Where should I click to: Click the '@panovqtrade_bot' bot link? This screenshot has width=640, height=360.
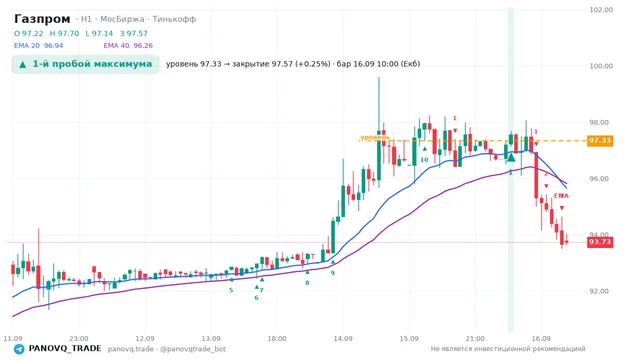coord(193,349)
